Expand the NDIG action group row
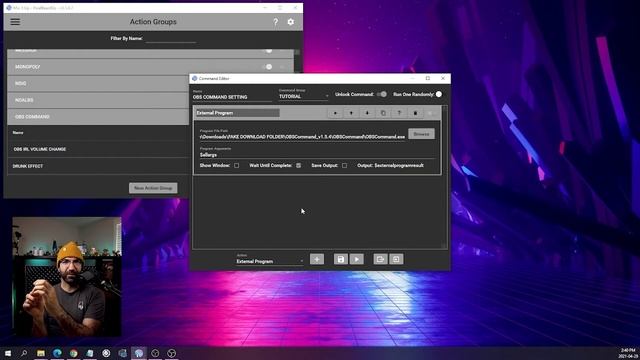This screenshot has width=640, height=360. [x=98, y=83]
